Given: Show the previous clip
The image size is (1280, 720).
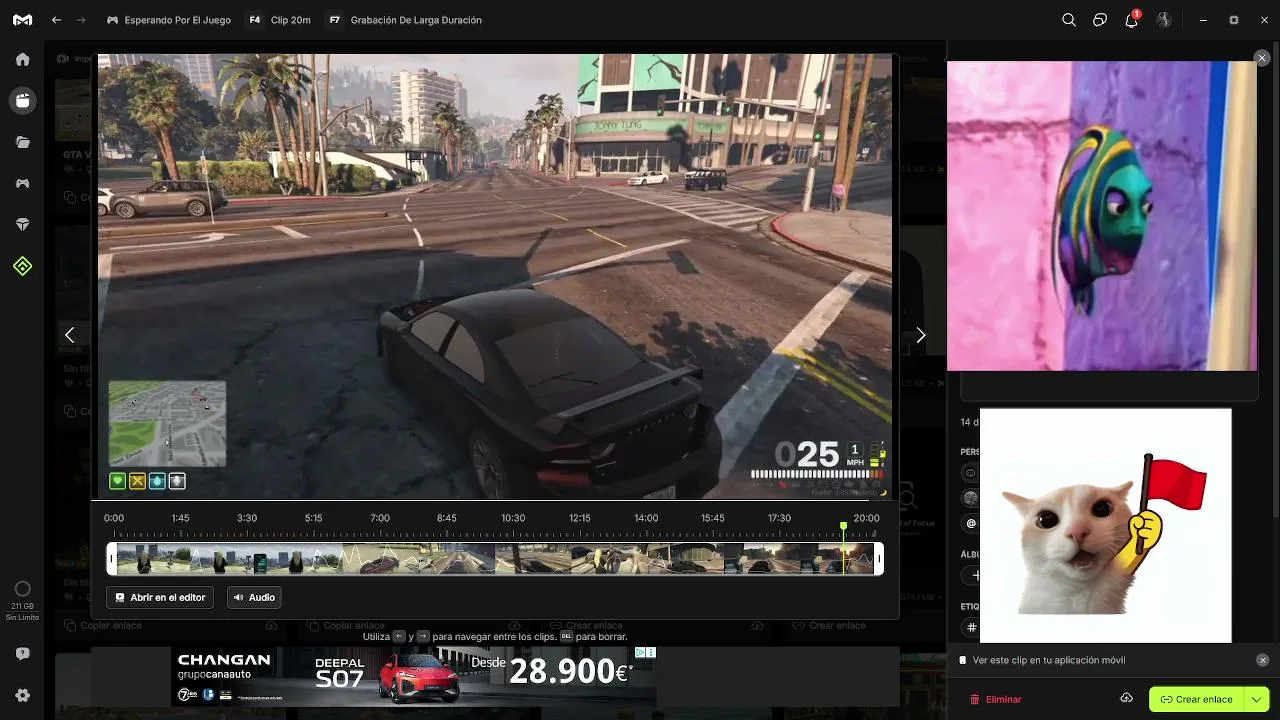Looking at the screenshot, I should (69, 335).
